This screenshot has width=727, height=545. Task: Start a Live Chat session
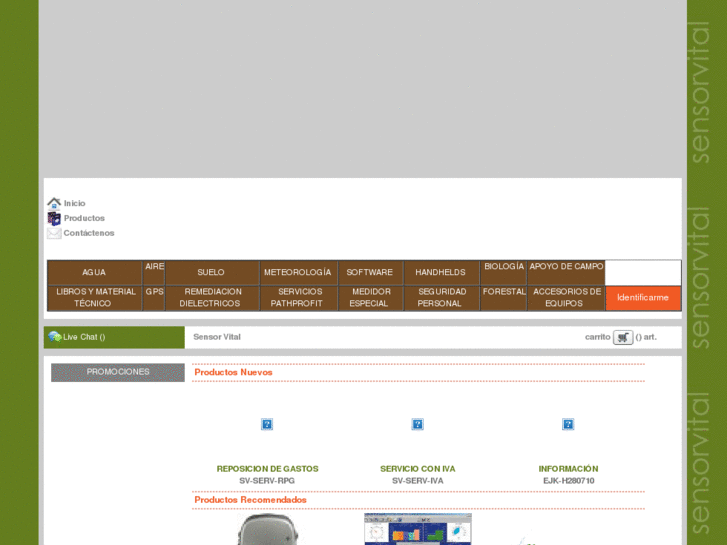84,337
